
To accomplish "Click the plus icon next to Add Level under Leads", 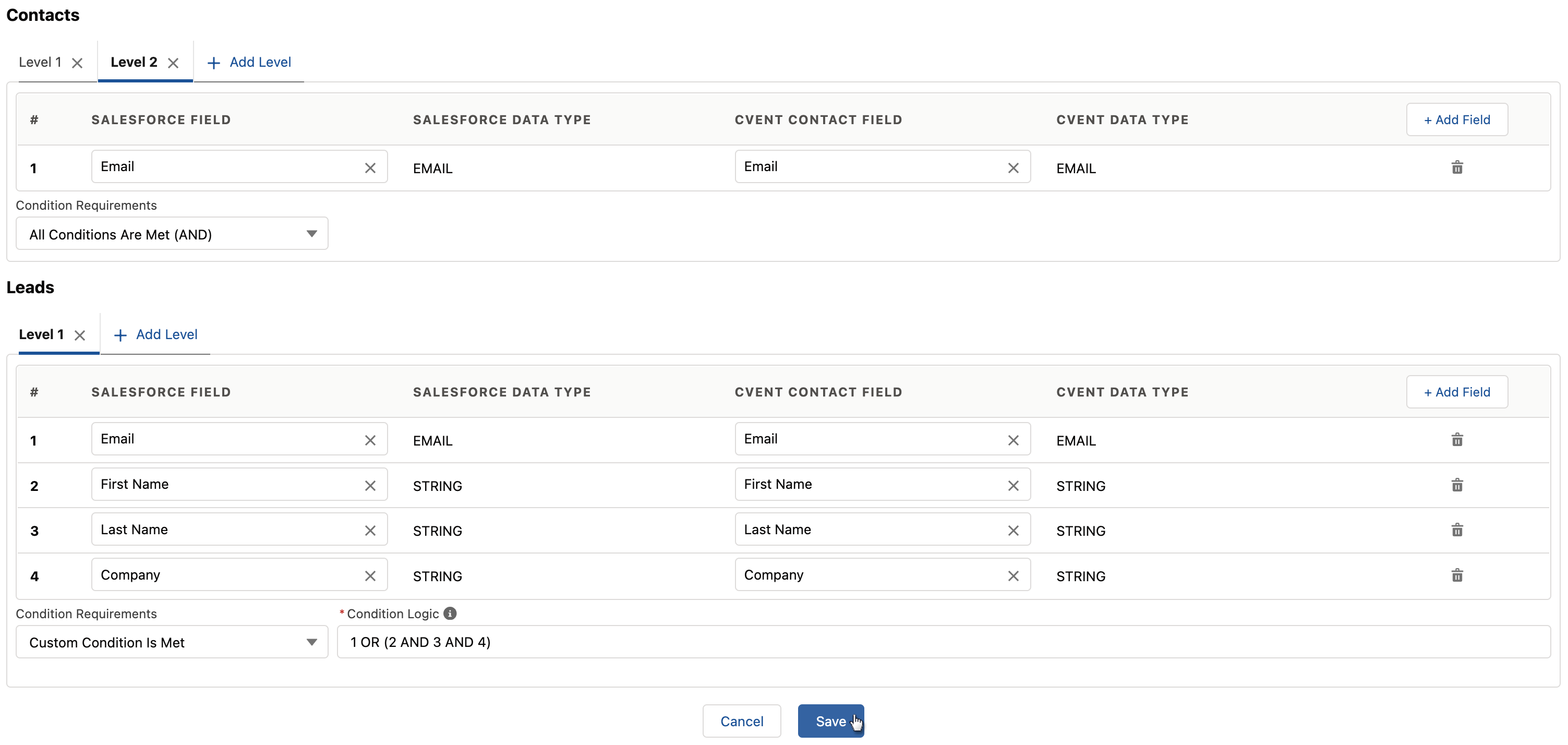I will pyautogui.click(x=120, y=334).
